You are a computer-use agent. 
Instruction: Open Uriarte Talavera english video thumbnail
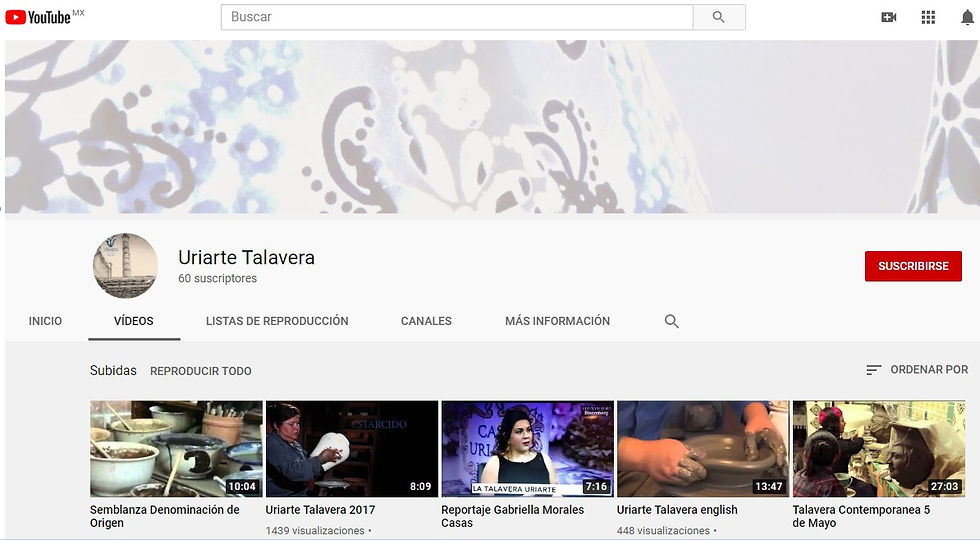(x=703, y=449)
